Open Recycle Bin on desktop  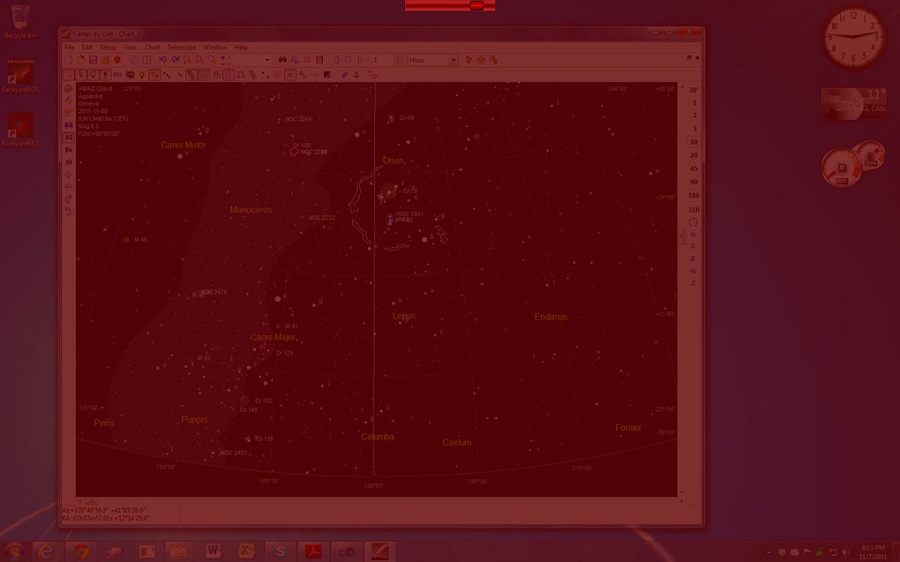[x=20, y=22]
